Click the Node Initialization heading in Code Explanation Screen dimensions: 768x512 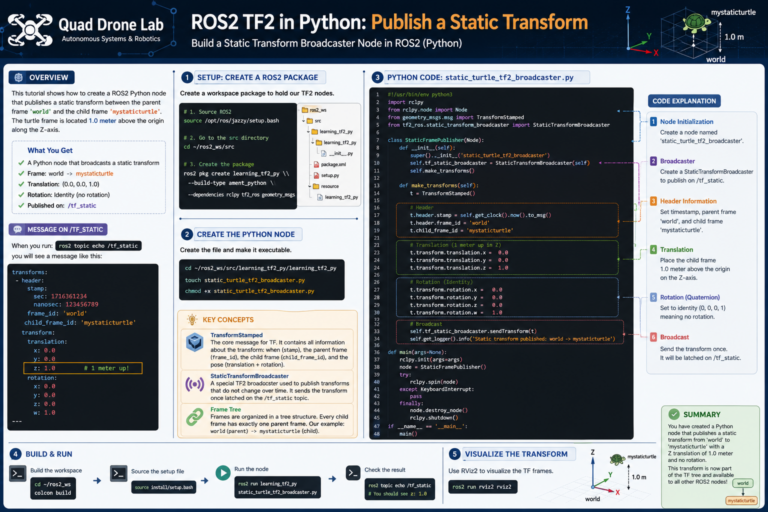tap(686, 122)
